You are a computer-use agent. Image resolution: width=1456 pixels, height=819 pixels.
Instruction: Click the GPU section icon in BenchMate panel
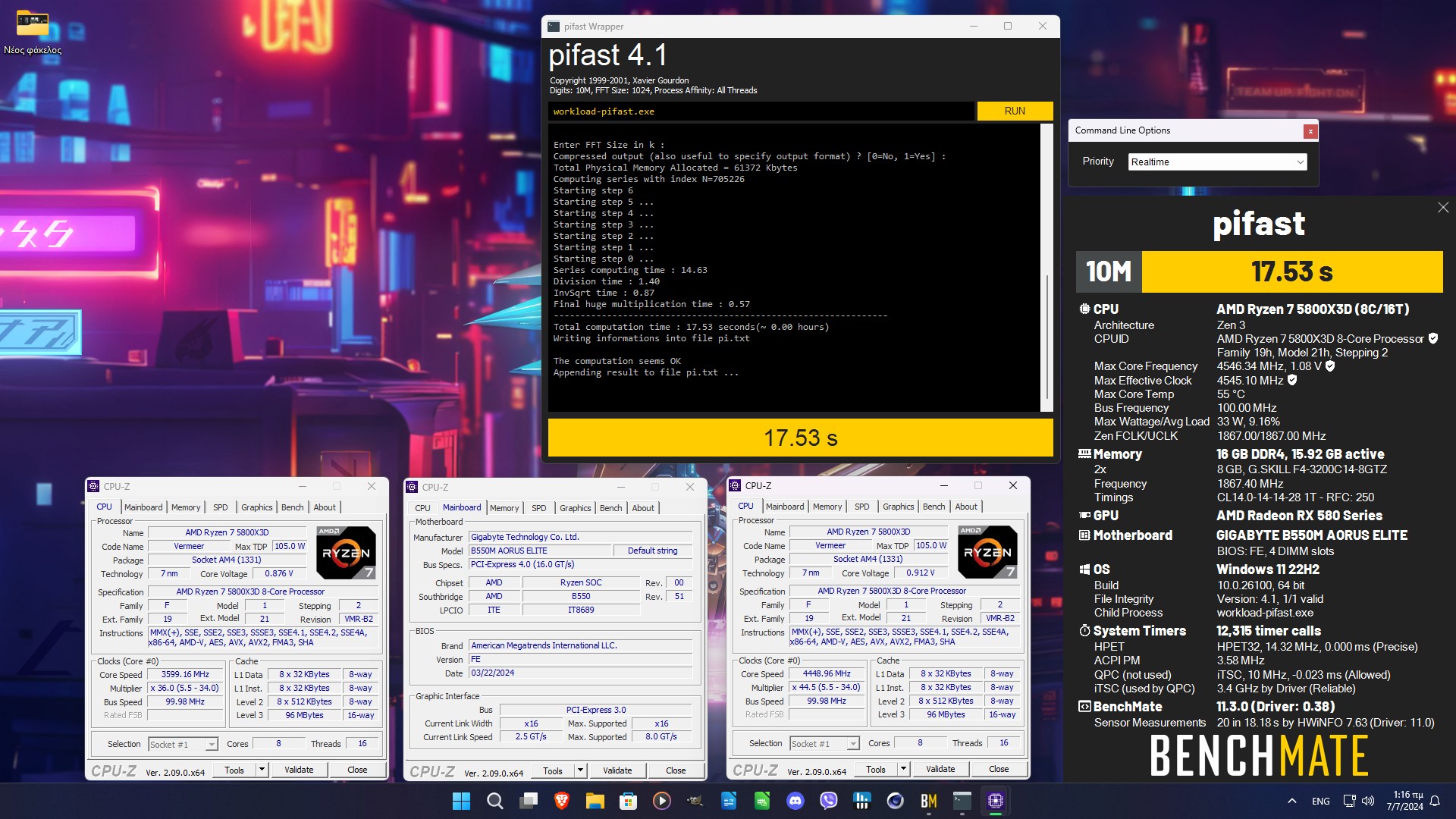(x=1084, y=515)
